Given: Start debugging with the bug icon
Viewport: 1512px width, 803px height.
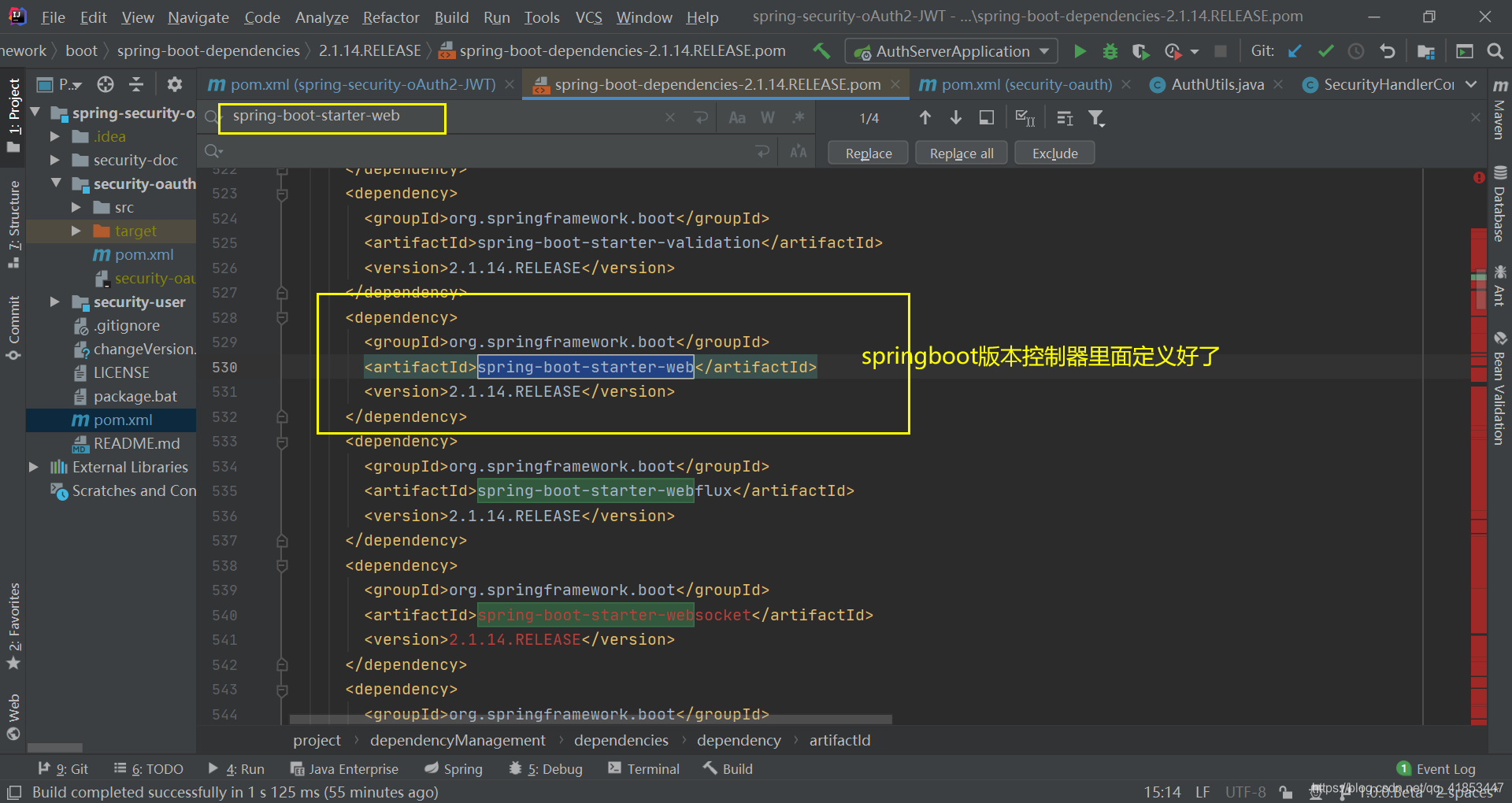Looking at the screenshot, I should pyautogui.click(x=1110, y=51).
